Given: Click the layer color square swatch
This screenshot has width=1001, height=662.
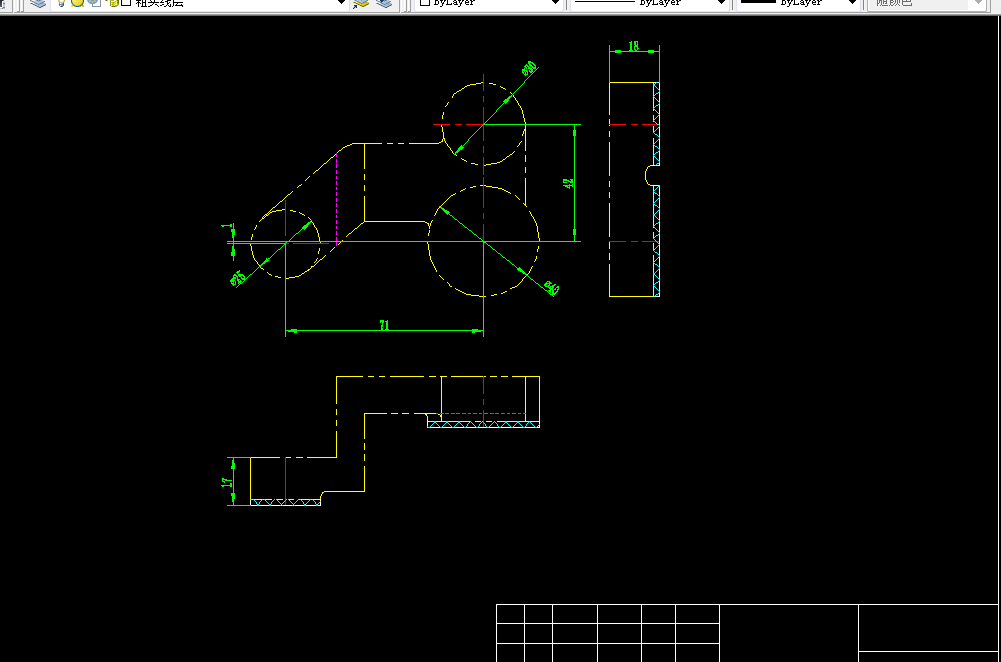Looking at the screenshot, I should coord(126,3).
